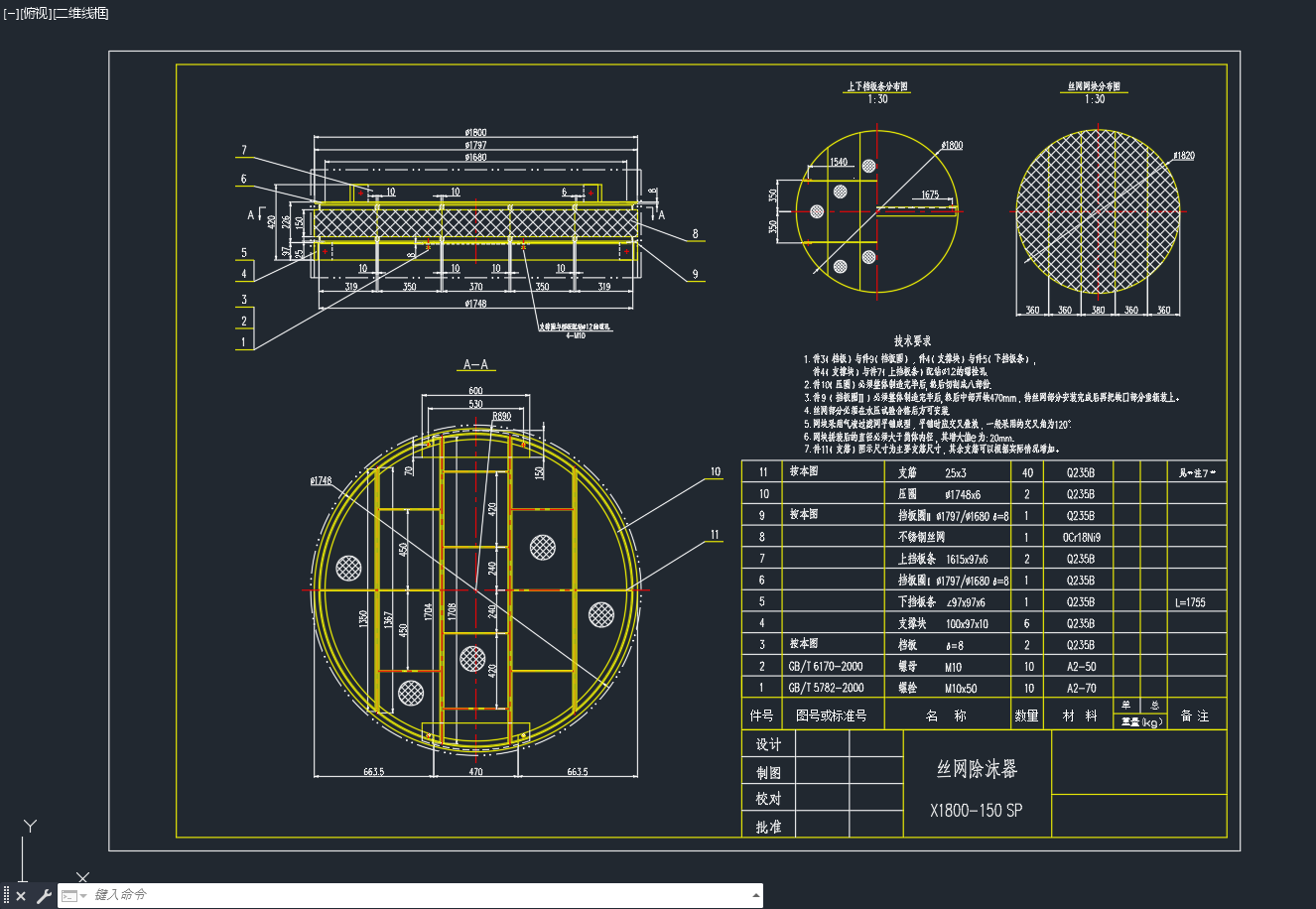Open command line customize wrench
The image size is (1316, 909).
(44, 896)
